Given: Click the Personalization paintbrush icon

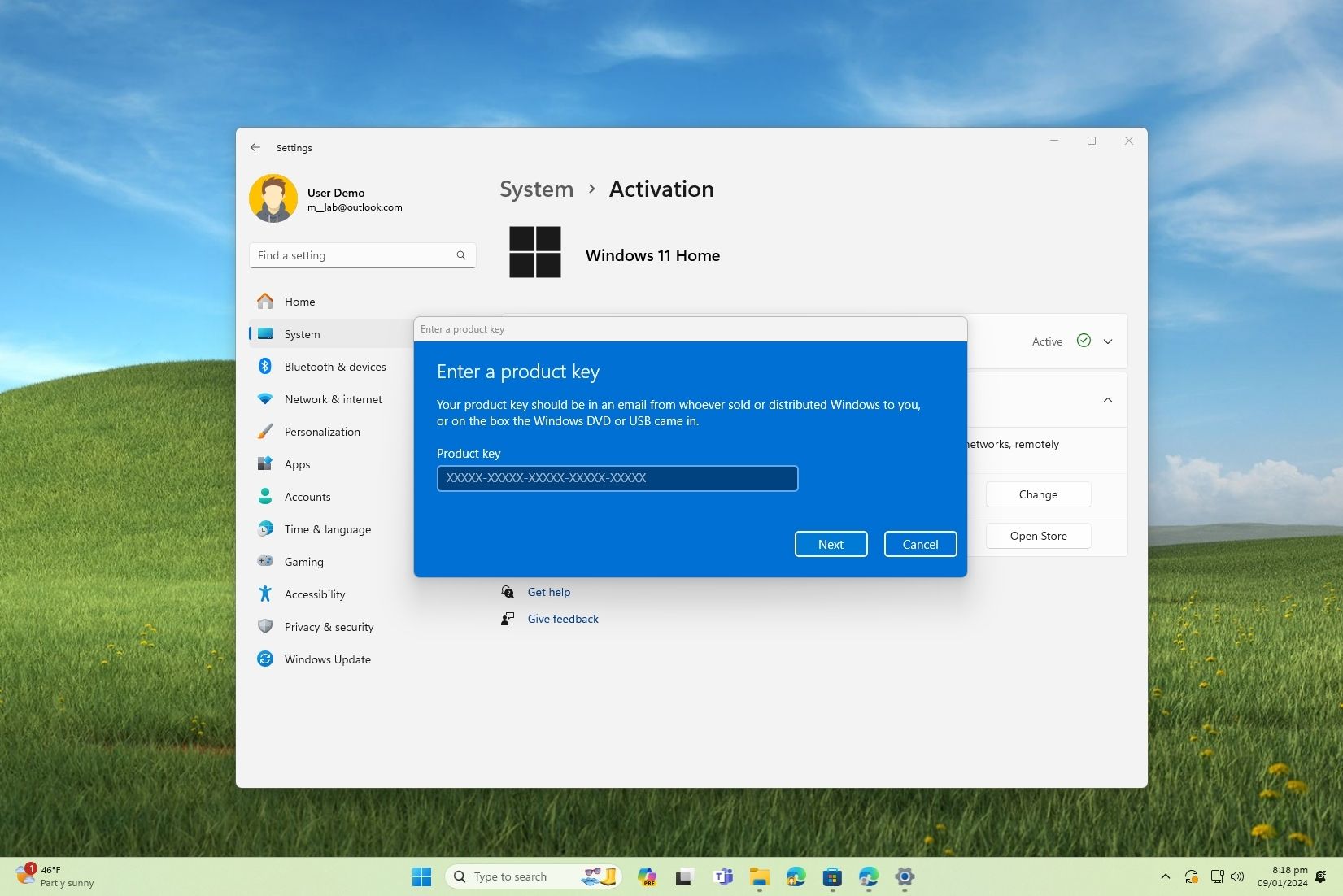Looking at the screenshot, I should click(x=265, y=432).
